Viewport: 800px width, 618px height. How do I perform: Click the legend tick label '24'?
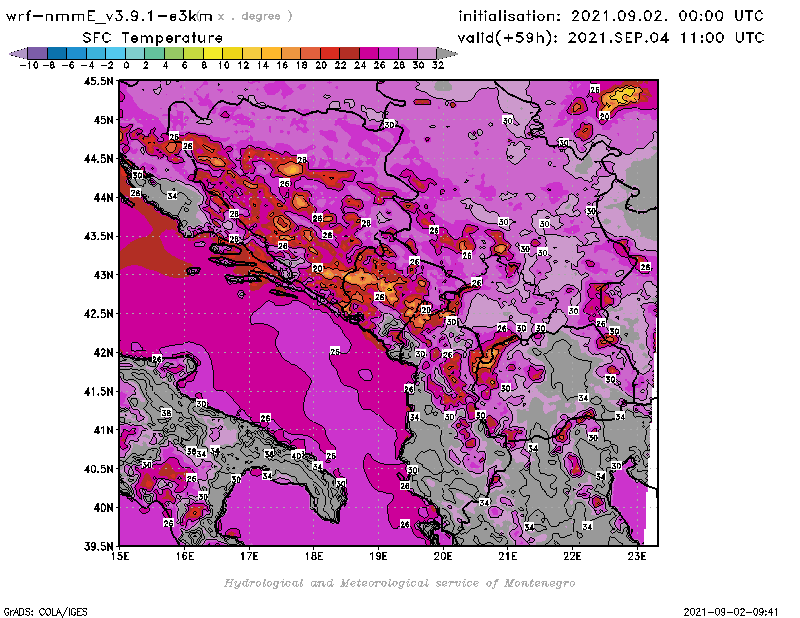click(x=360, y=65)
